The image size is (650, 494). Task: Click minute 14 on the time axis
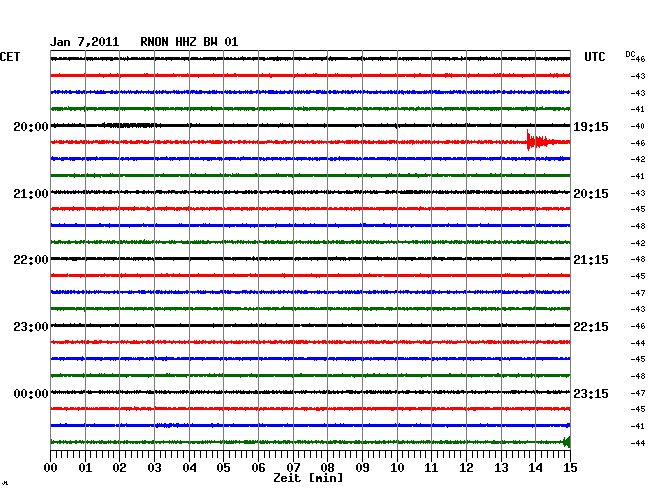point(535,467)
